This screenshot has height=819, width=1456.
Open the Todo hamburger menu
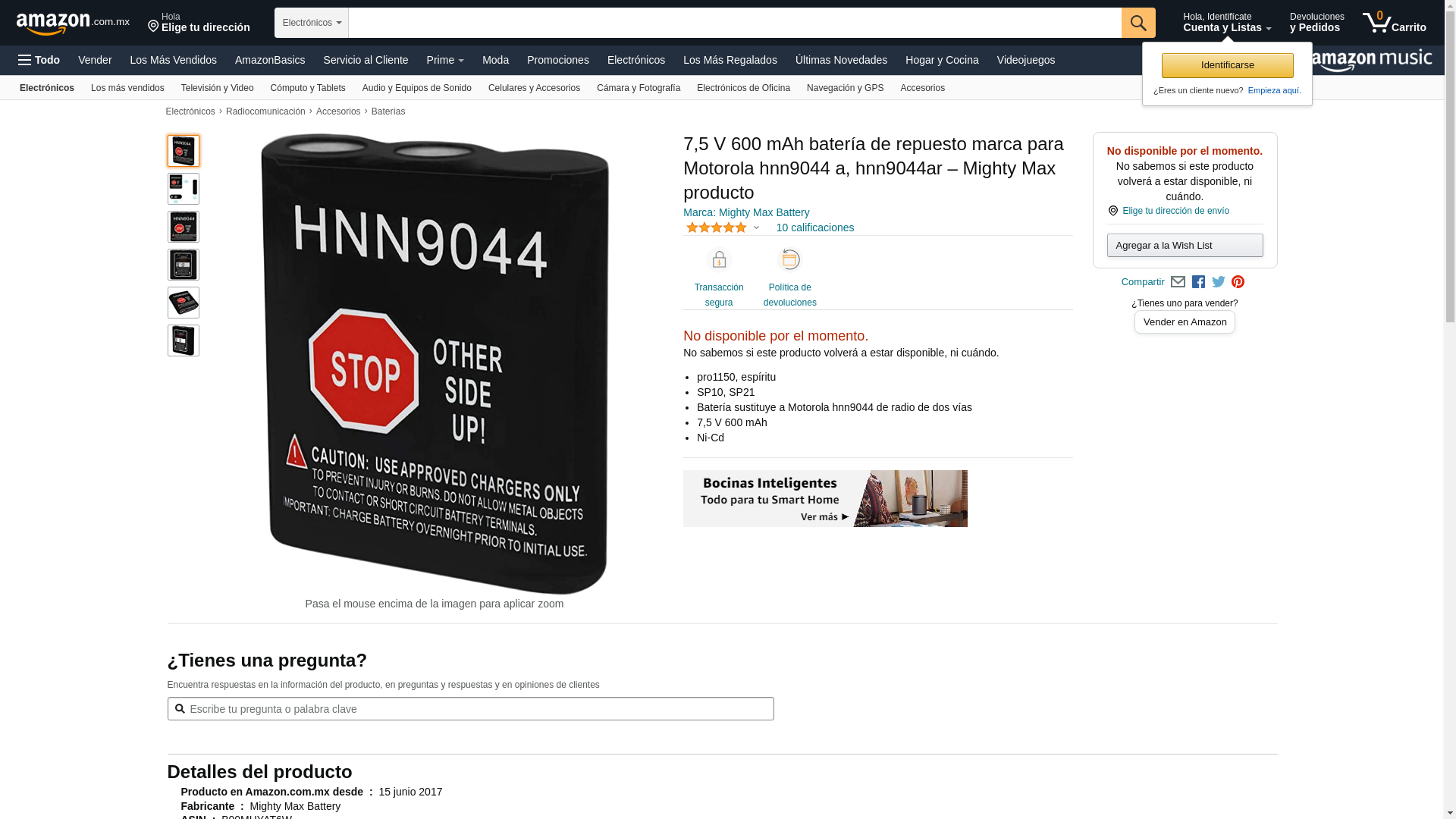(x=39, y=60)
